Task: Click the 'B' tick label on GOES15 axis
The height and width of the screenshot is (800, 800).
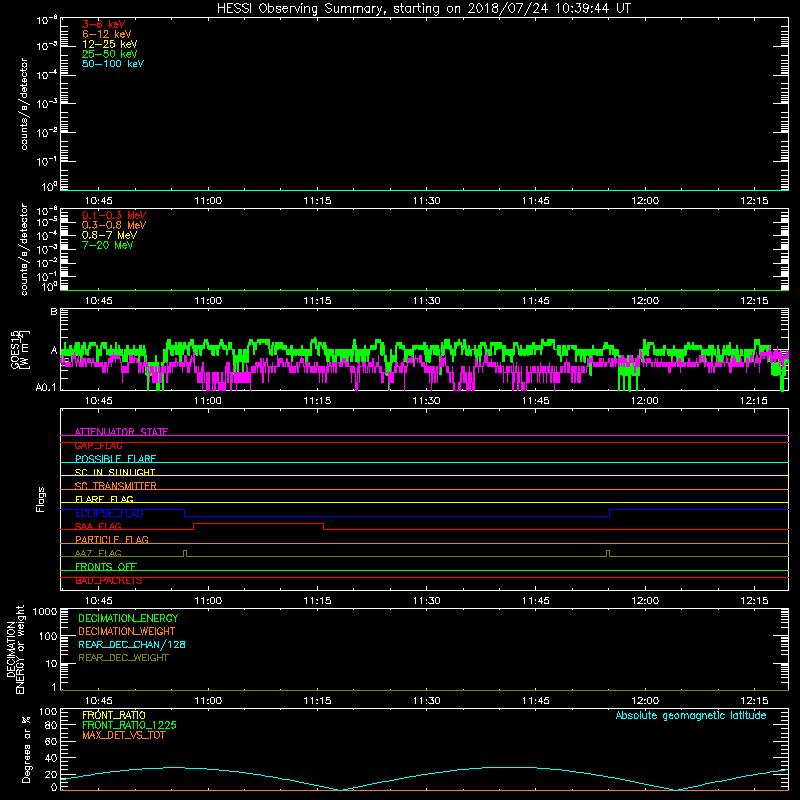Action: (54, 311)
